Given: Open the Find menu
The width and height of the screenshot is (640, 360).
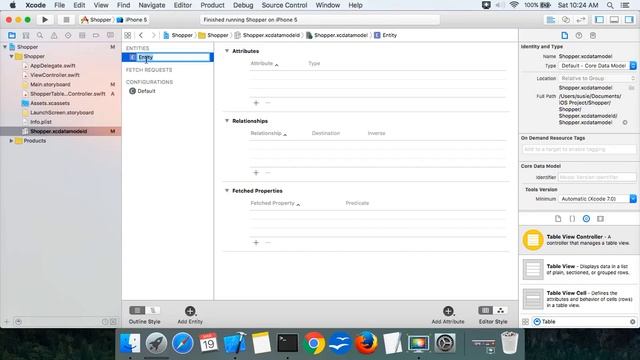Looking at the screenshot, I should [123, 5].
